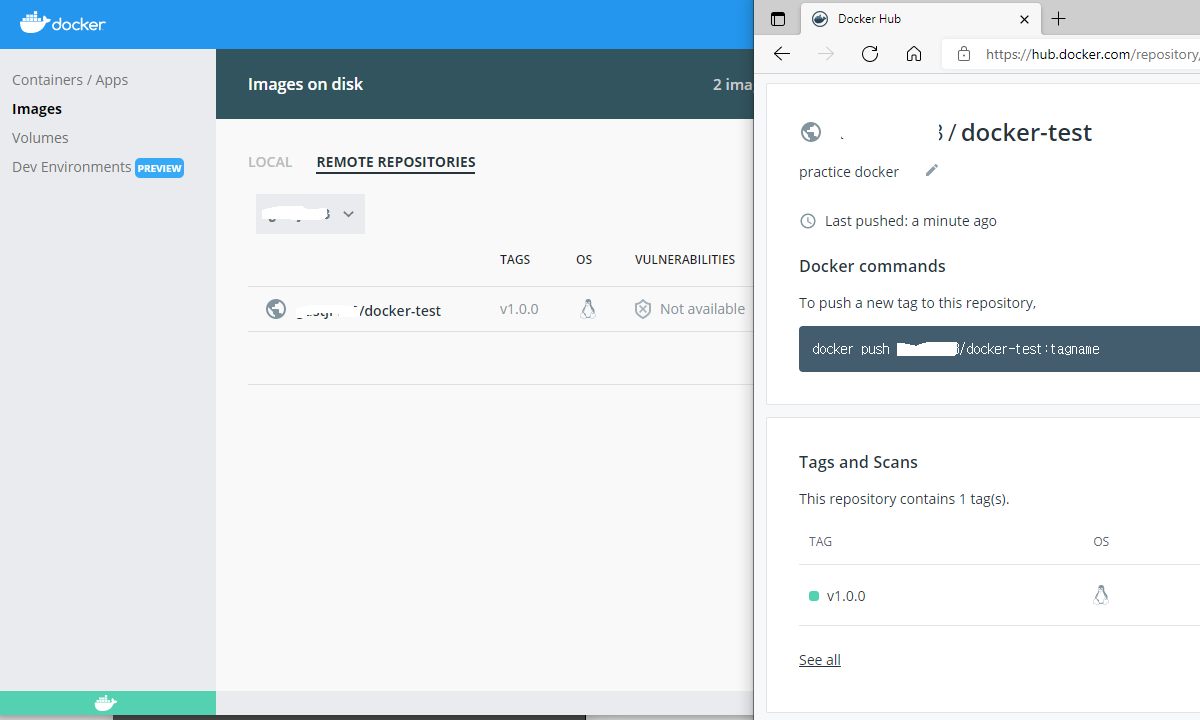Click the Linux penguin icon in Docker Desktop row

pyautogui.click(x=588, y=309)
